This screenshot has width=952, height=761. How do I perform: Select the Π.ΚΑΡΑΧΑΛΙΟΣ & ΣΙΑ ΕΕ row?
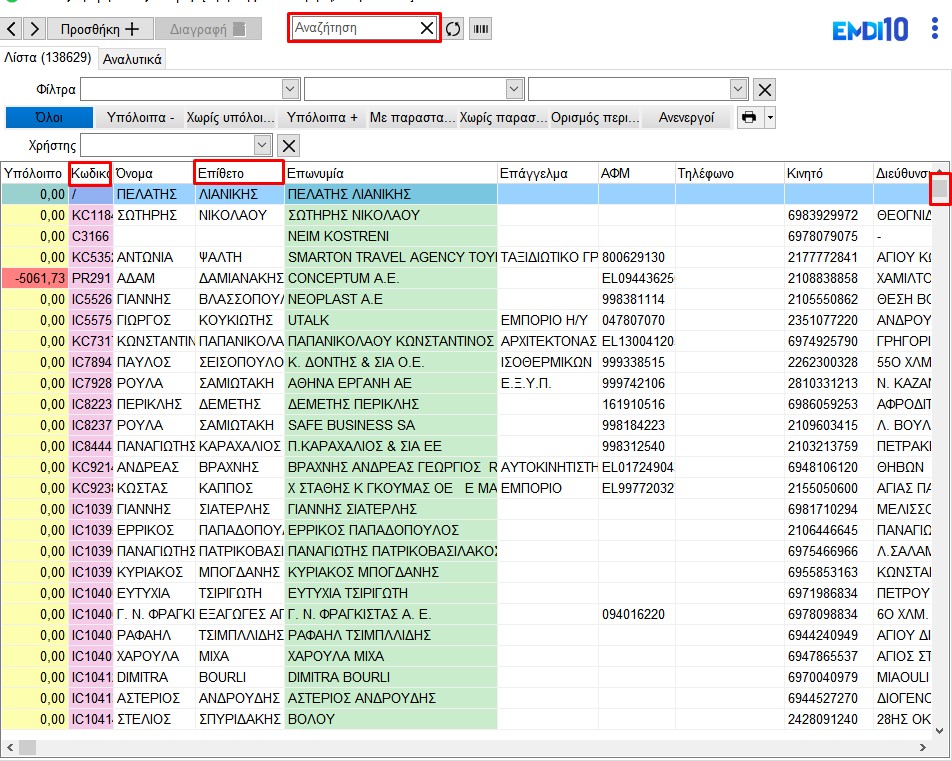point(466,446)
